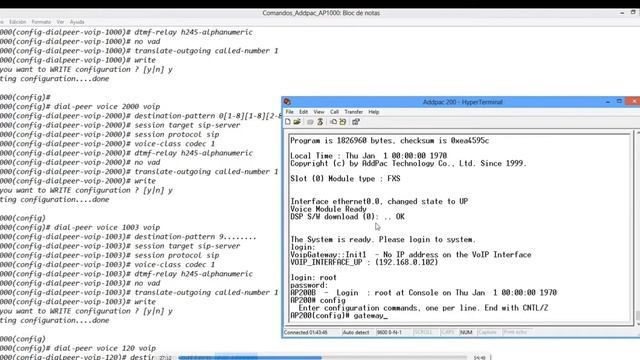
Task: Open the File menu in HyperTerminal
Action: 289,112
